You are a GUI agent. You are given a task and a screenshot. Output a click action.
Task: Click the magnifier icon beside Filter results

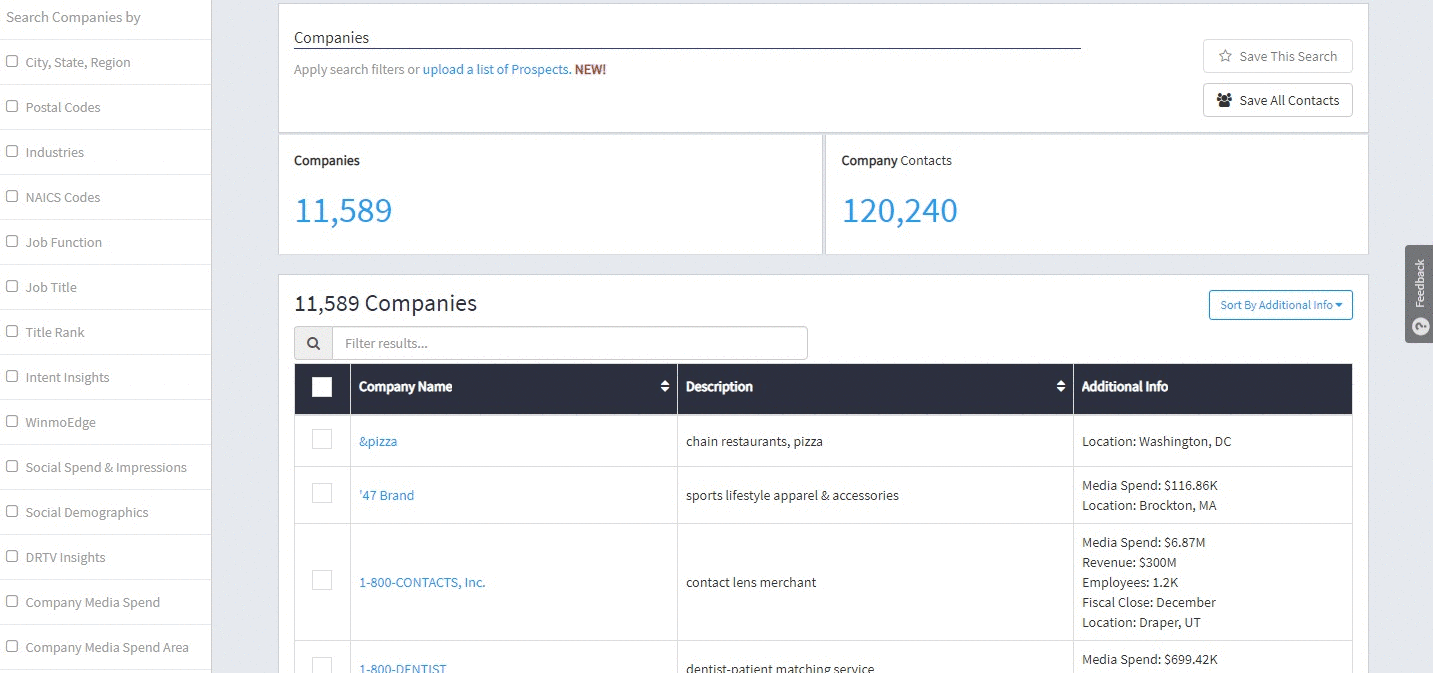click(x=313, y=343)
